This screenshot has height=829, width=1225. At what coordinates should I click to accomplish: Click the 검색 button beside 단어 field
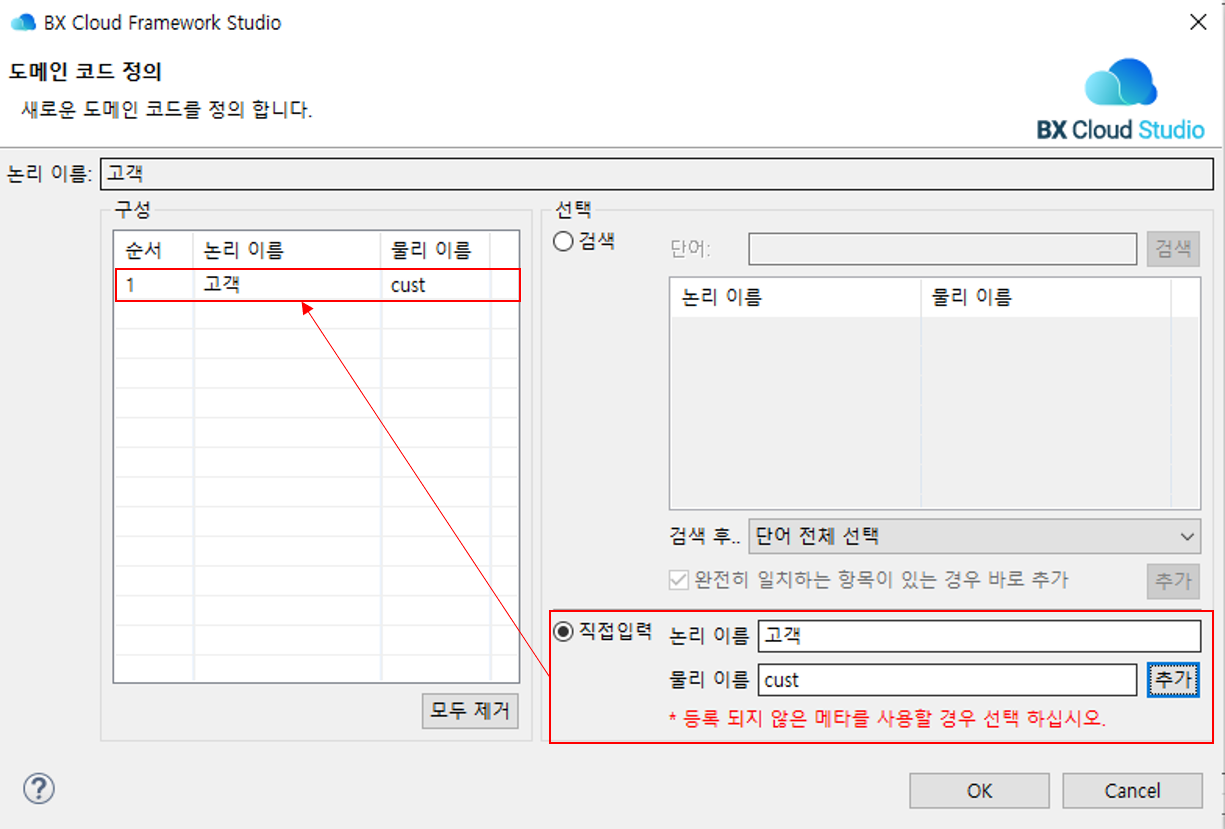click(1173, 249)
